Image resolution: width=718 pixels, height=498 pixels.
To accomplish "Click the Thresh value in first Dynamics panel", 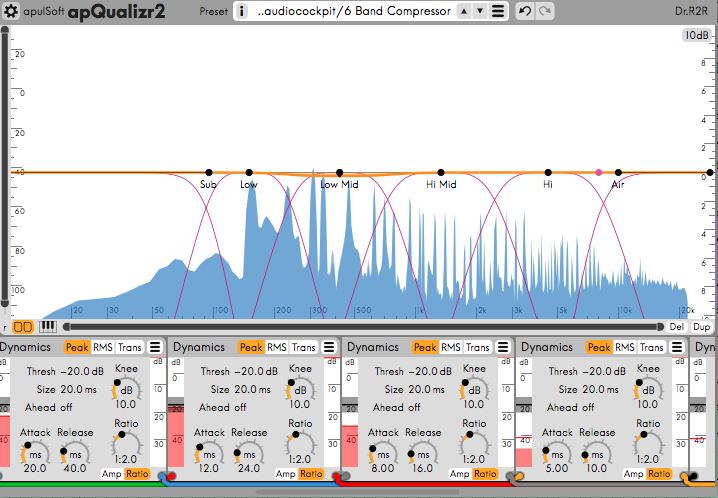I will [x=82, y=371].
